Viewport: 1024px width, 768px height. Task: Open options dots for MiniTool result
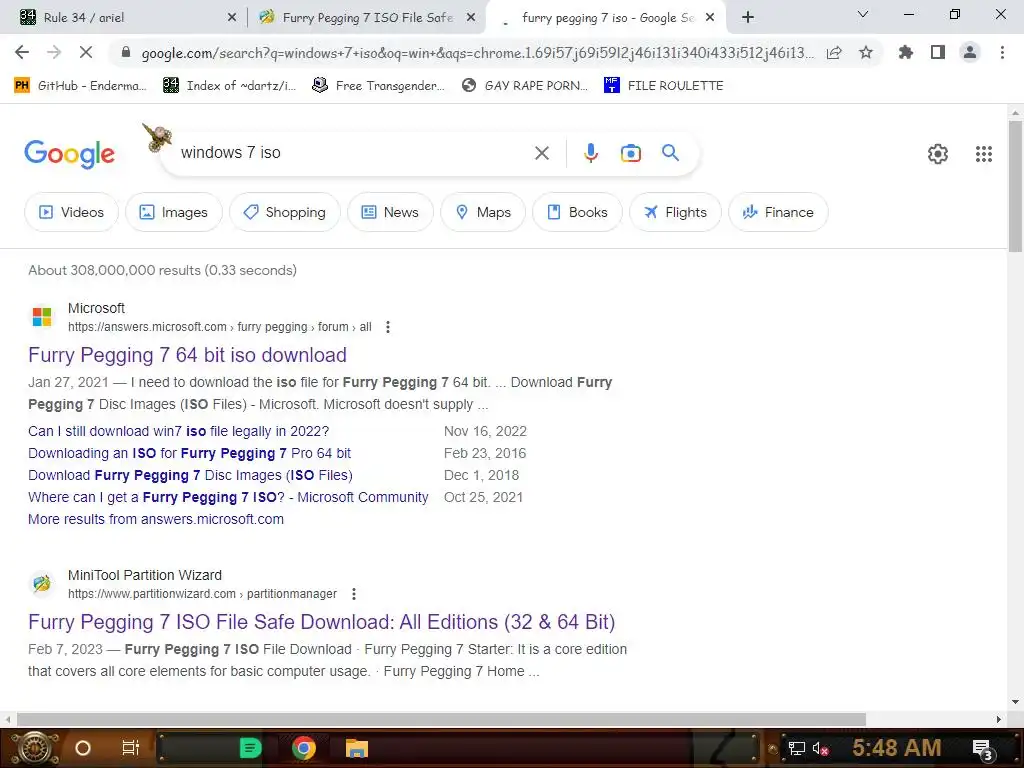coord(354,594)
